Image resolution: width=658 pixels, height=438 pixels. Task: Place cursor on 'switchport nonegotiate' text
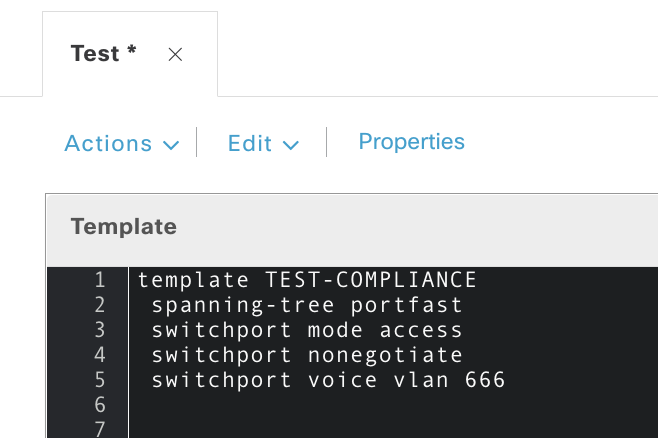(307, 355)
